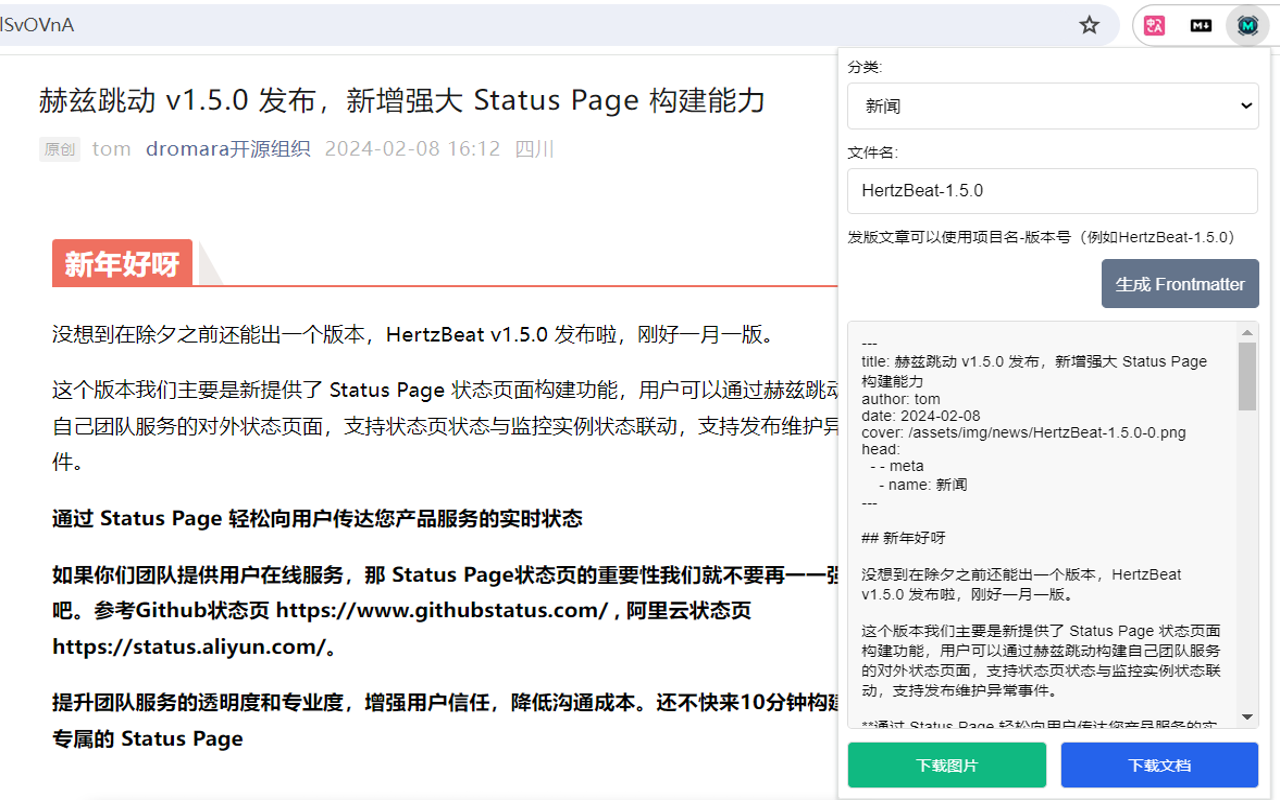1280x800 pixels.
Task: Click the 四川 location text
Action: (534, 149)
